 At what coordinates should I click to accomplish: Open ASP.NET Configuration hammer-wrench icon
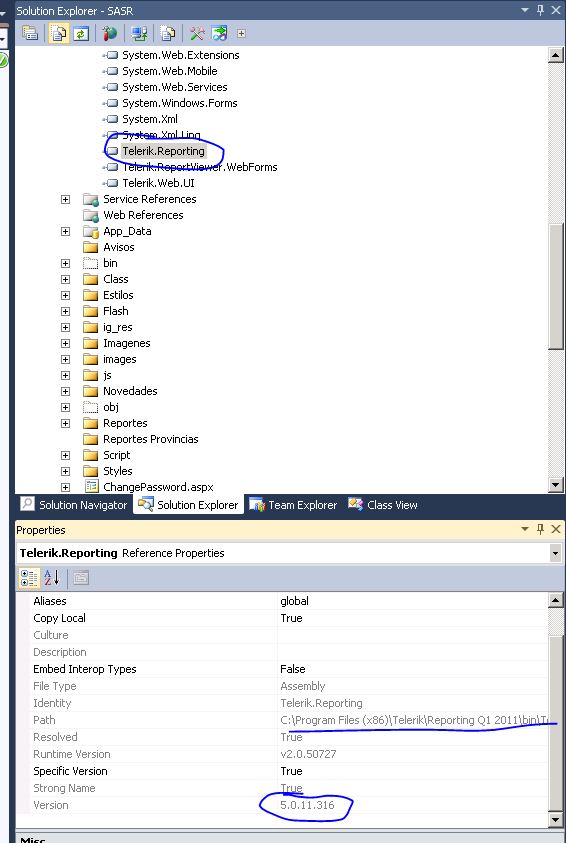pos(197,33)
